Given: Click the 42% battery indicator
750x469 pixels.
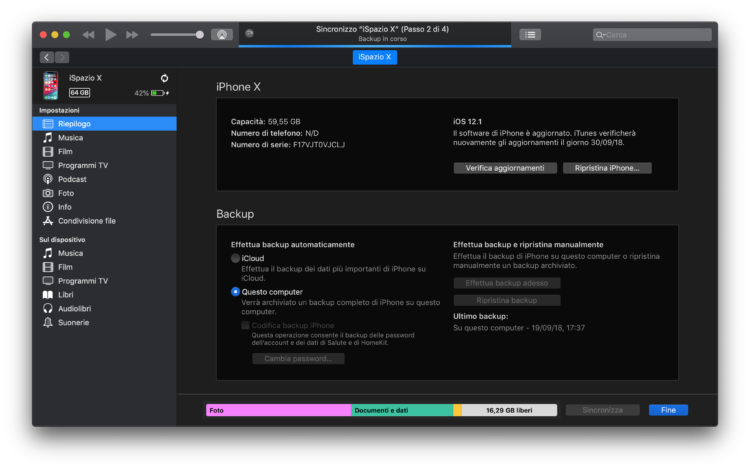Looking at the screenshot, I should 152,93.
